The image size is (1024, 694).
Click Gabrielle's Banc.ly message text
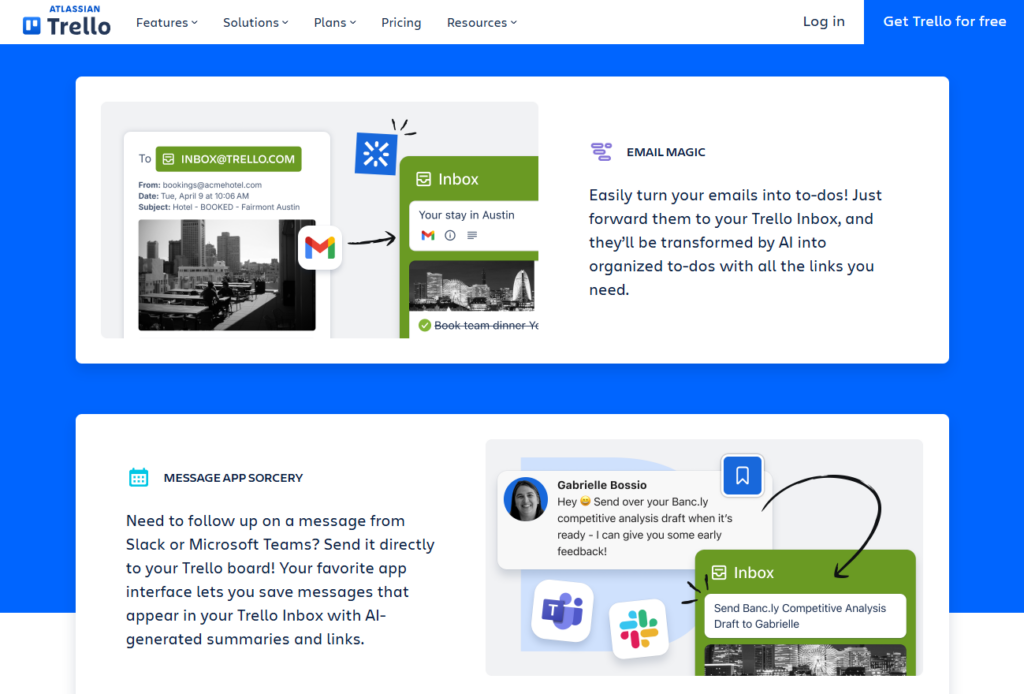(x=644, y=526)
